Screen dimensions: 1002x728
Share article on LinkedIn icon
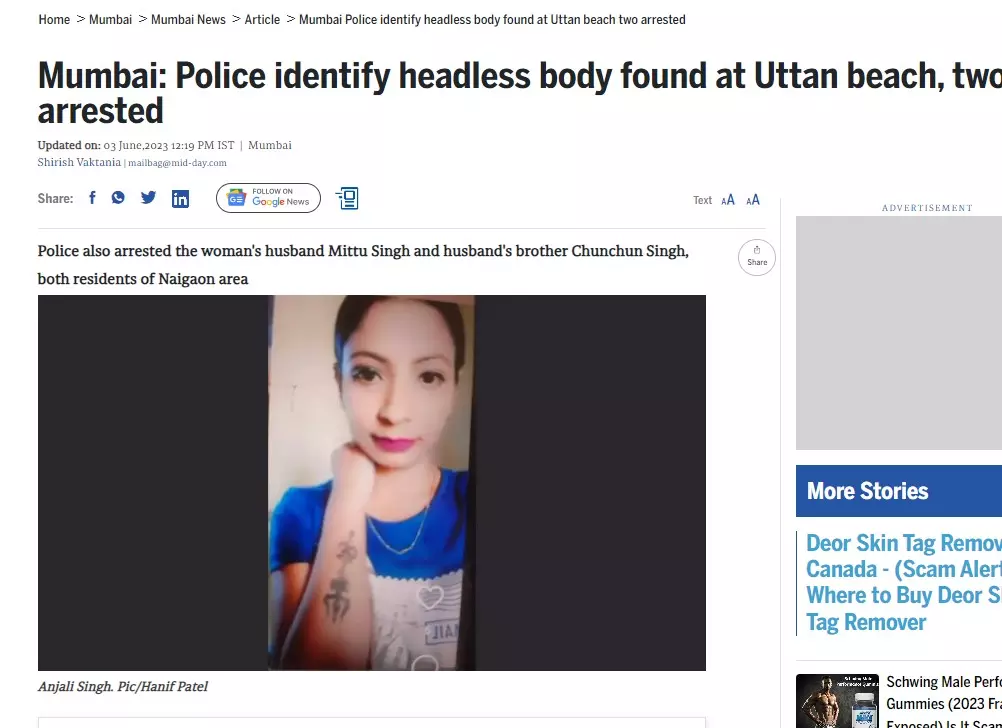[180, 199]
